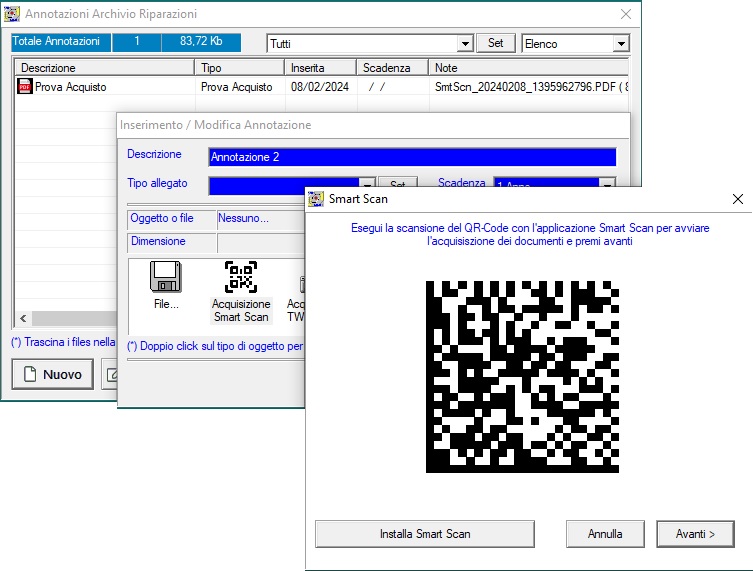Screen dimensions: 753x571
Task: Click the empty Scadenza cell showing / /
Action: click(x=377, y=87)
